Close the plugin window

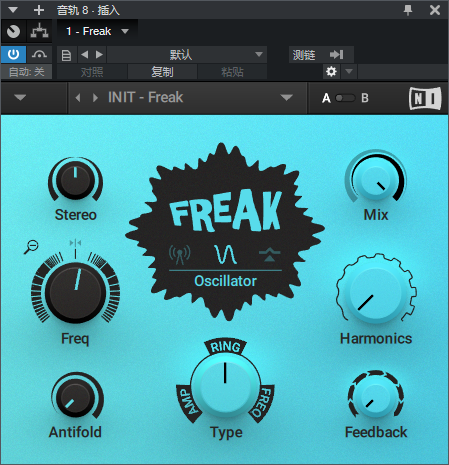[x=435, y=10]
